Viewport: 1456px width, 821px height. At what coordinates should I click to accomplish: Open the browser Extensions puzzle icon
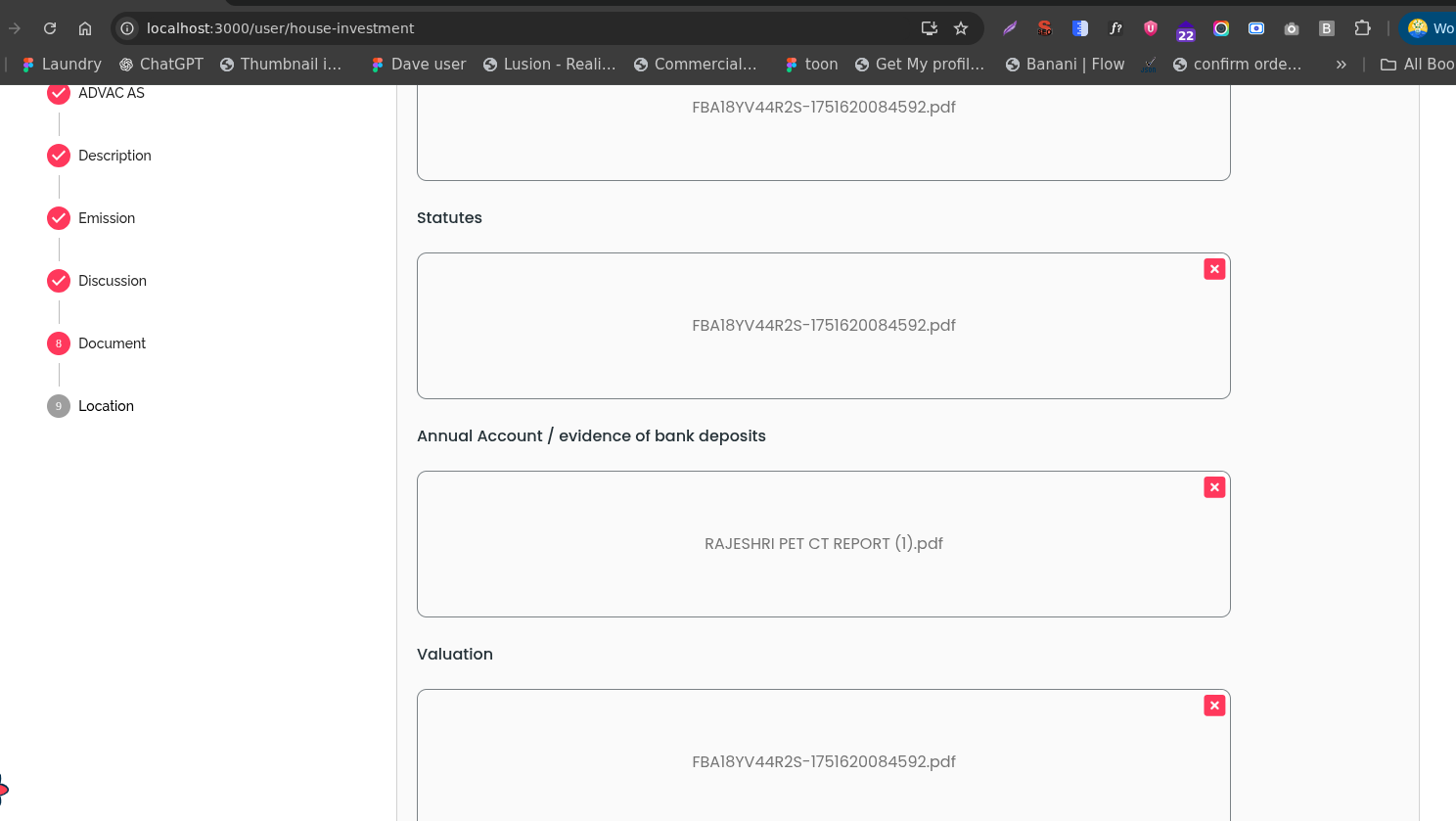pyautogui.click(x=1362, y=28)
